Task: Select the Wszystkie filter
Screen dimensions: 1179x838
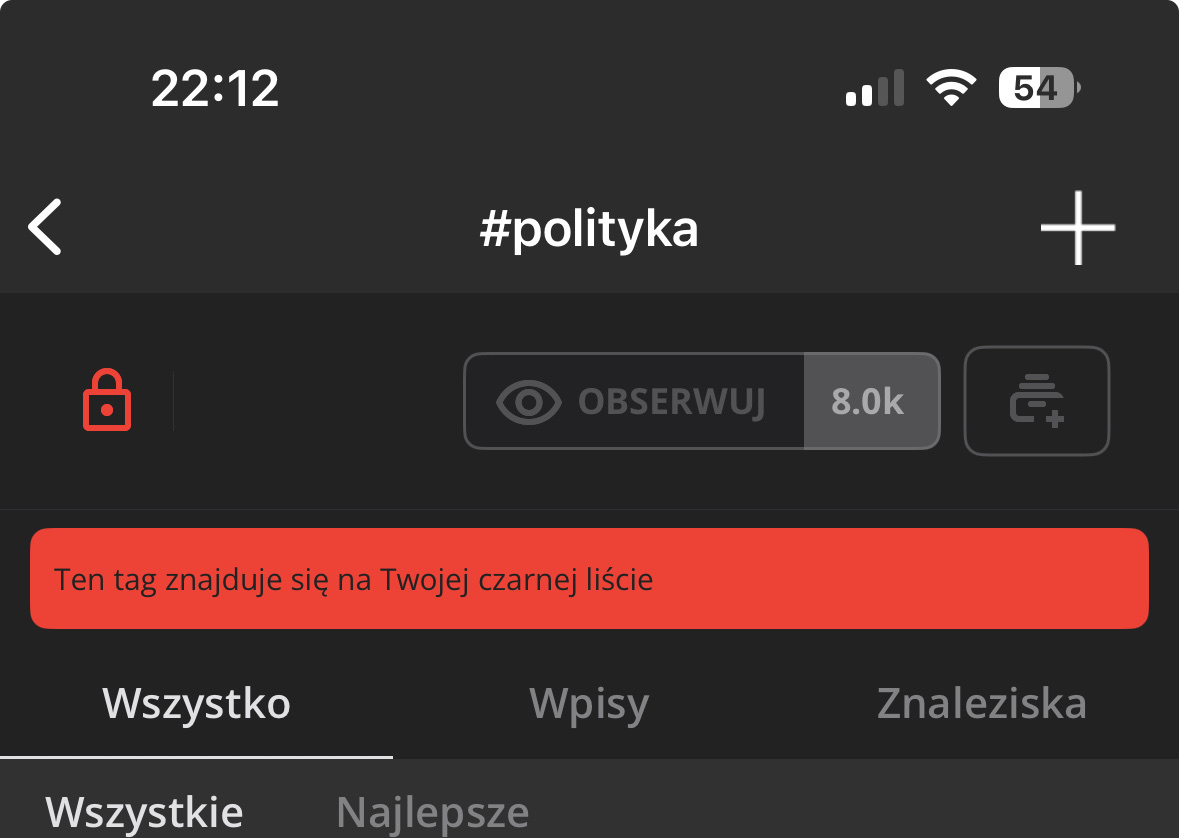Action: click(x=144, y=812)
